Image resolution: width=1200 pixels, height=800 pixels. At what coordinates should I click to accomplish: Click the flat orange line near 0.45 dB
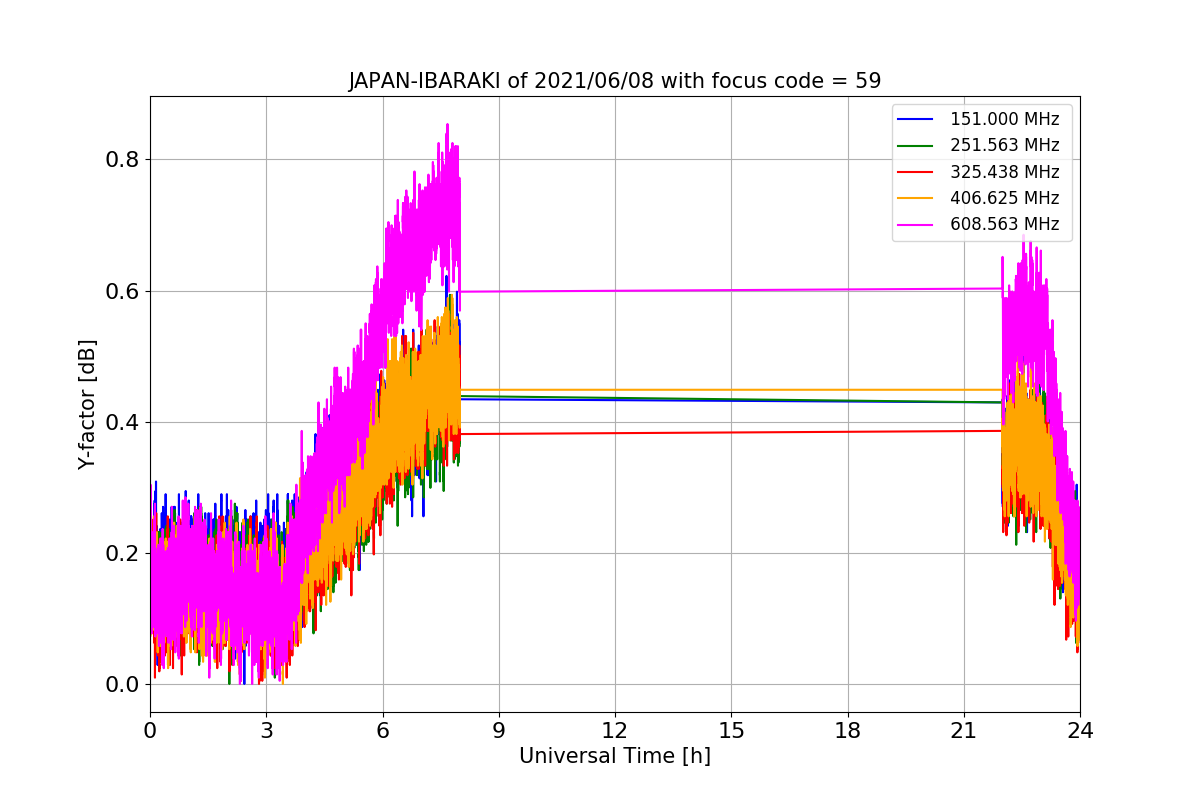(x=731, y=389)
